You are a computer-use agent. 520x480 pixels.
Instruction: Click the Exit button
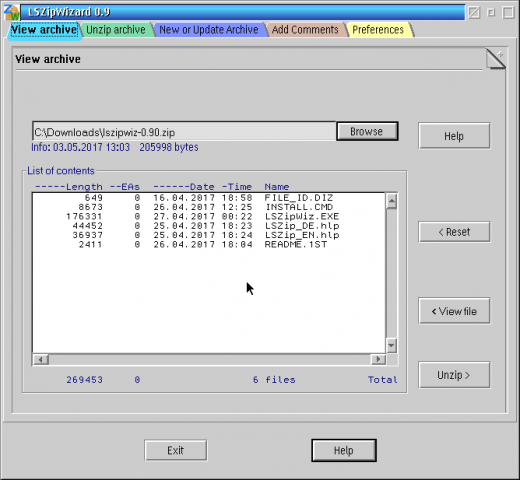(176, 450)
